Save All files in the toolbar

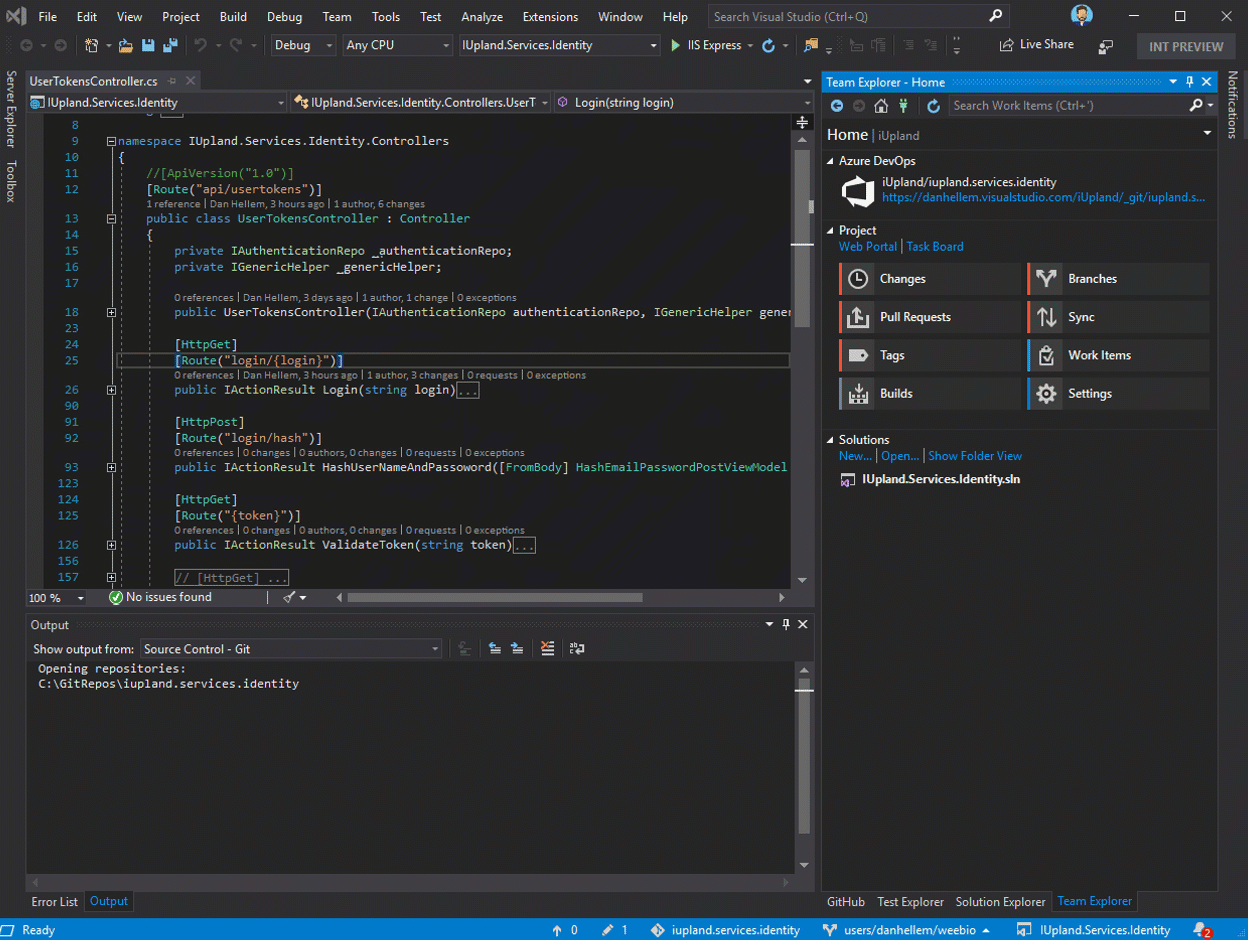pos(168,46)
